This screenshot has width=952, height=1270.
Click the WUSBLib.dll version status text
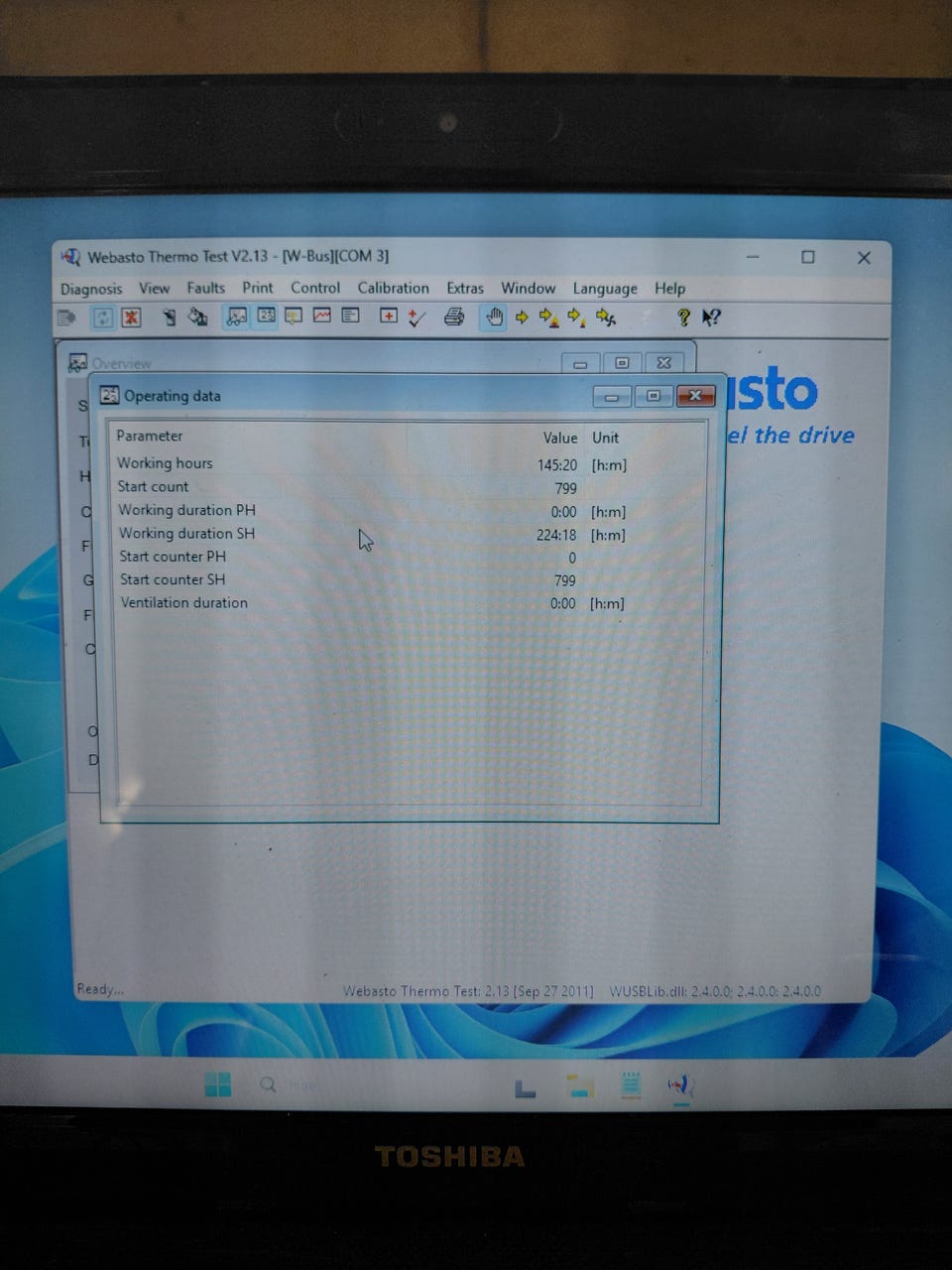pos(715,991)
